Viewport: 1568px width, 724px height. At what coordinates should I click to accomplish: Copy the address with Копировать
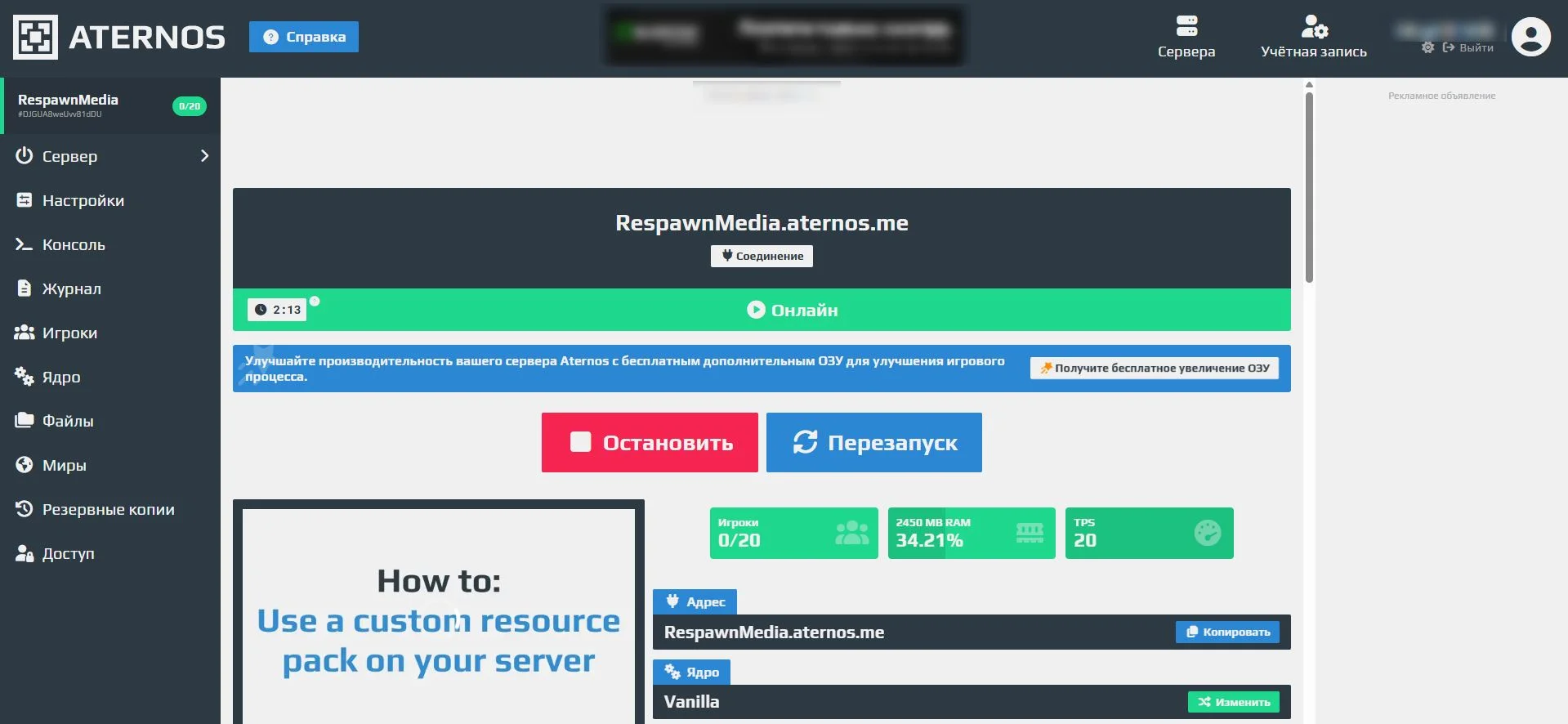tap(1227, 632)
